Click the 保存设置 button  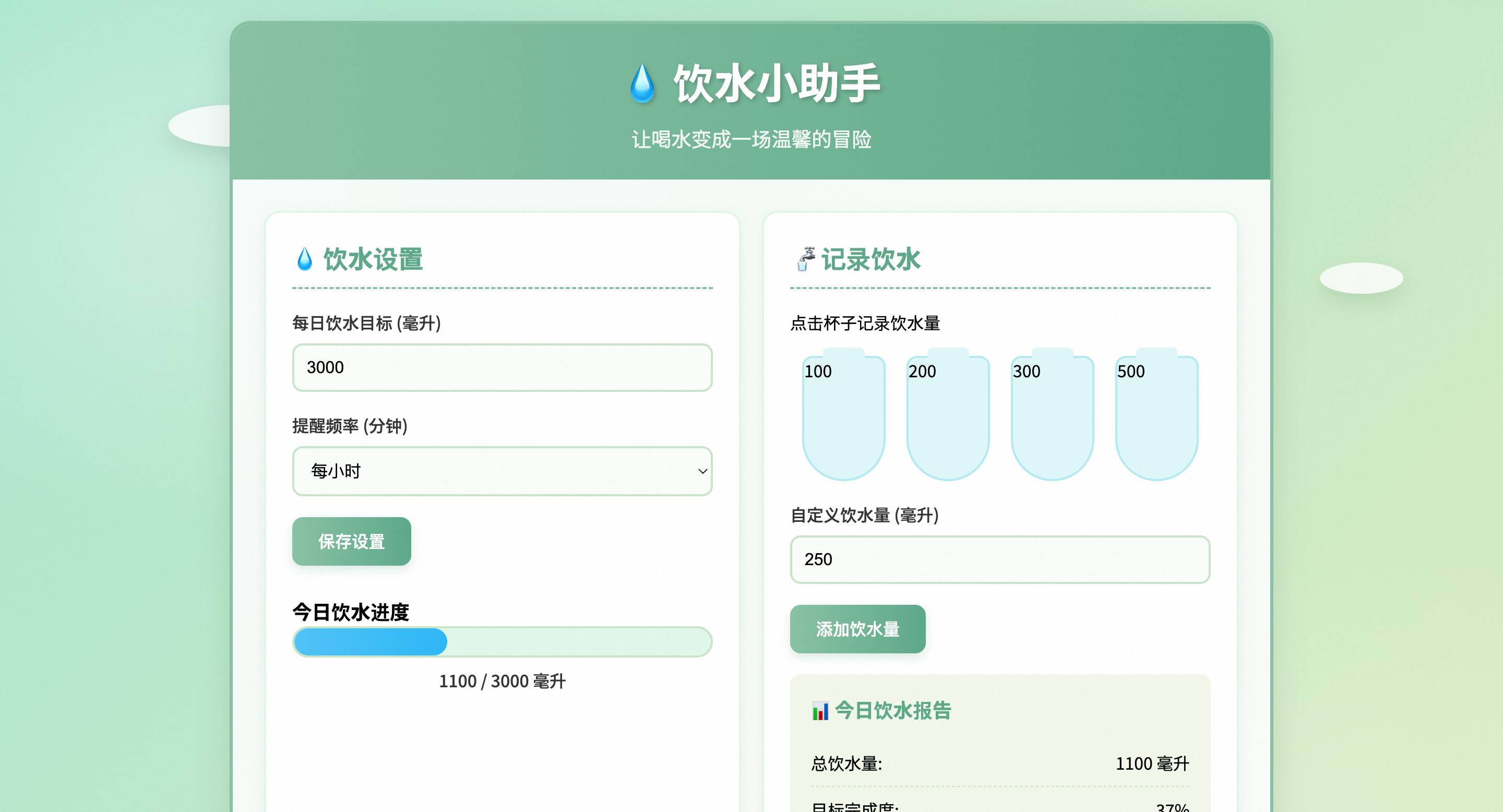tap(351, 541)
